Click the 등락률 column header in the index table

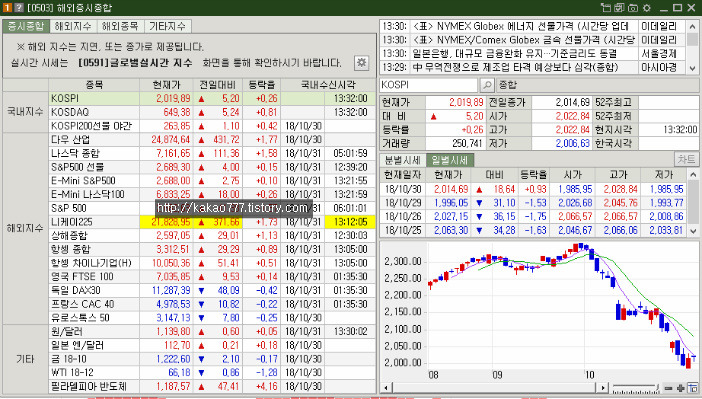(x=262, y=85)
